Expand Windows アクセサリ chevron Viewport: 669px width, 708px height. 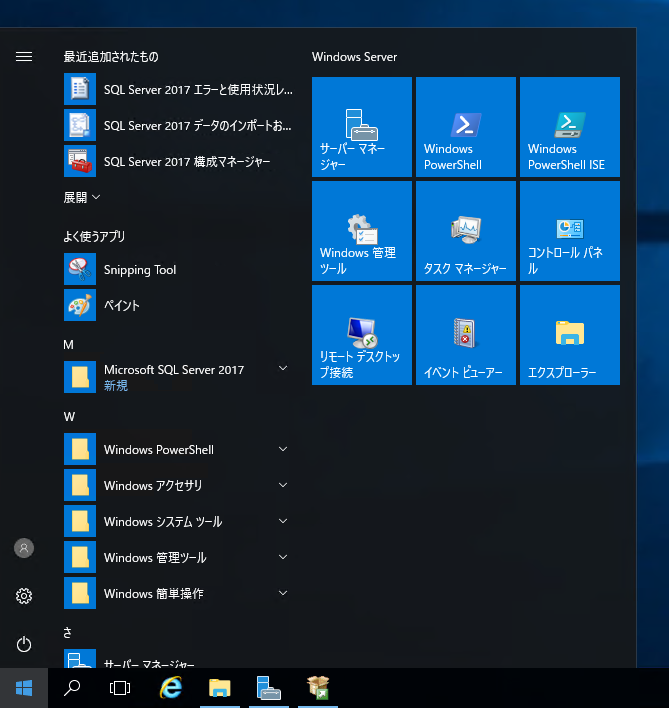pyautogui.click(x=283, y=485)
